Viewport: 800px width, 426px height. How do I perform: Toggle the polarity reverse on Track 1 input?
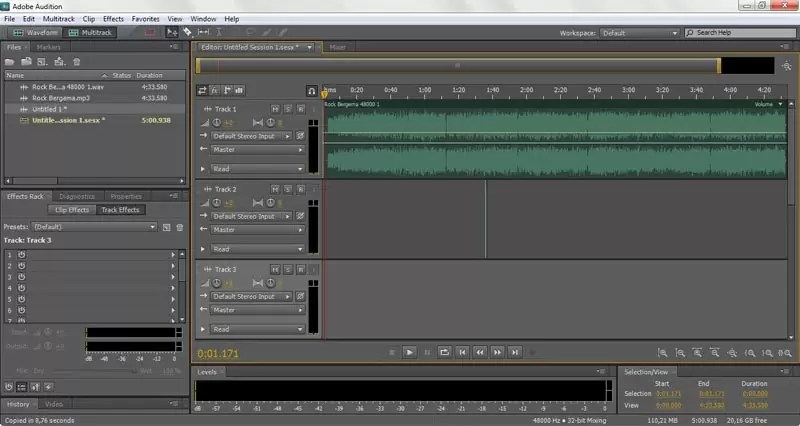pyautogui.click(x=301, y=136)
